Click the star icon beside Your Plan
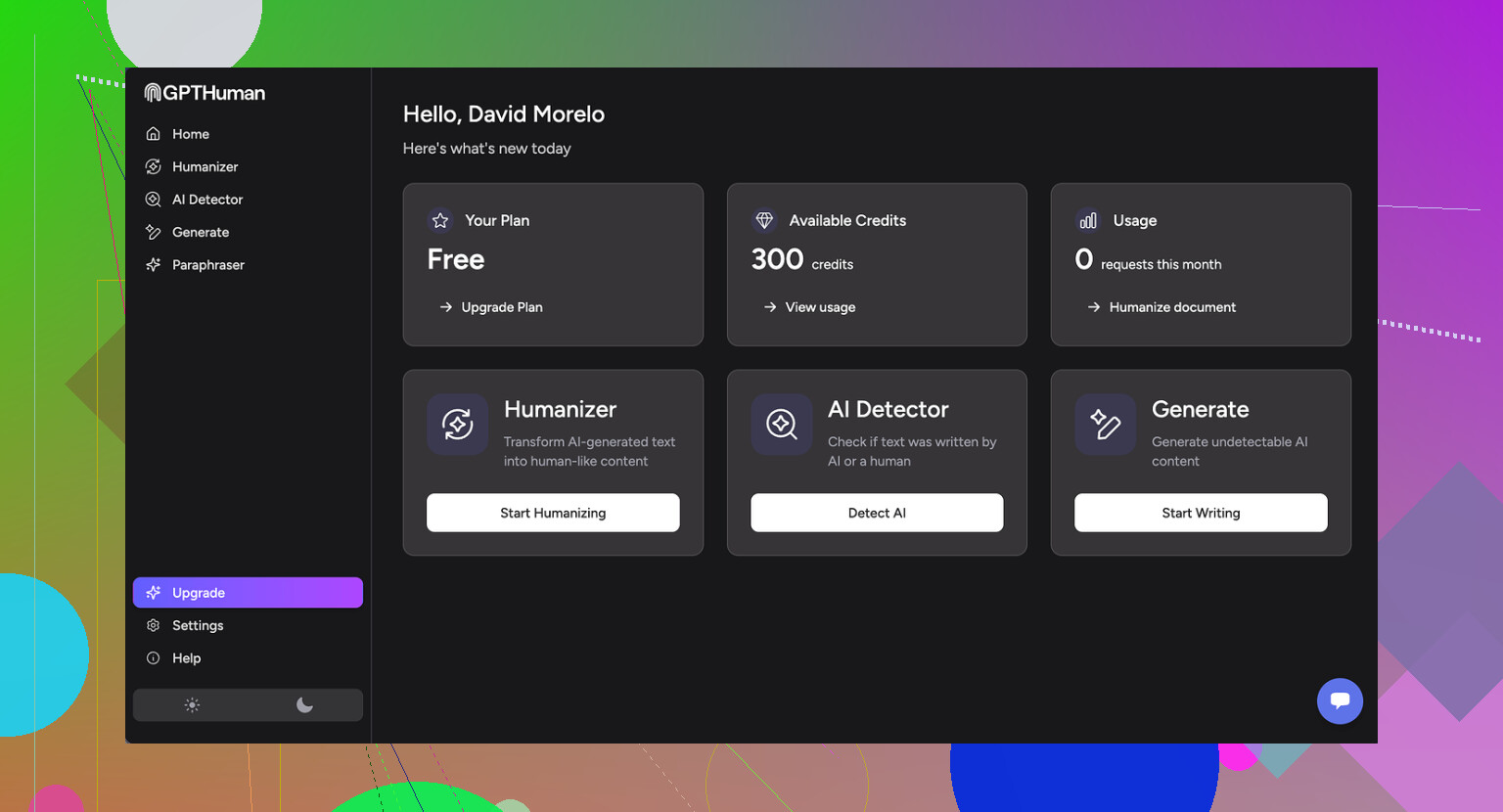 pyautogui.click(x=440, y=220)
